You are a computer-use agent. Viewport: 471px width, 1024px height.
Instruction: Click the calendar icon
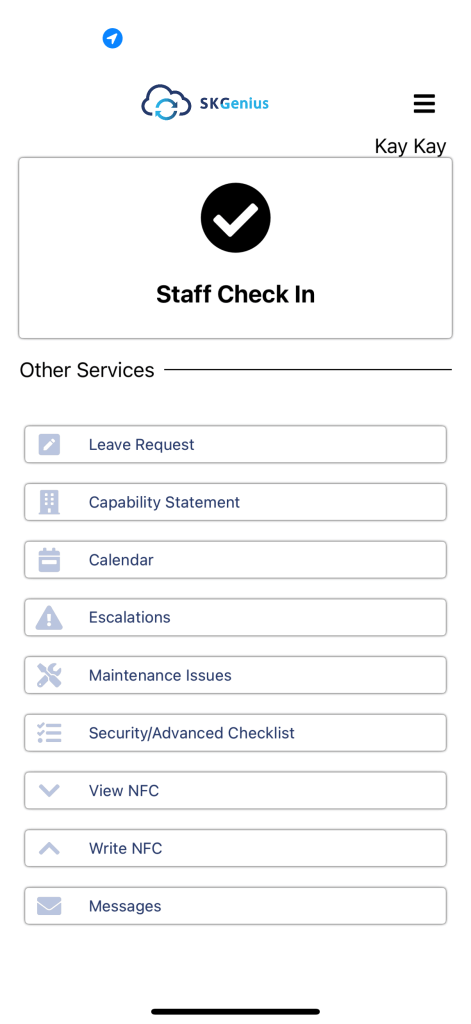[x=50, y=560]
